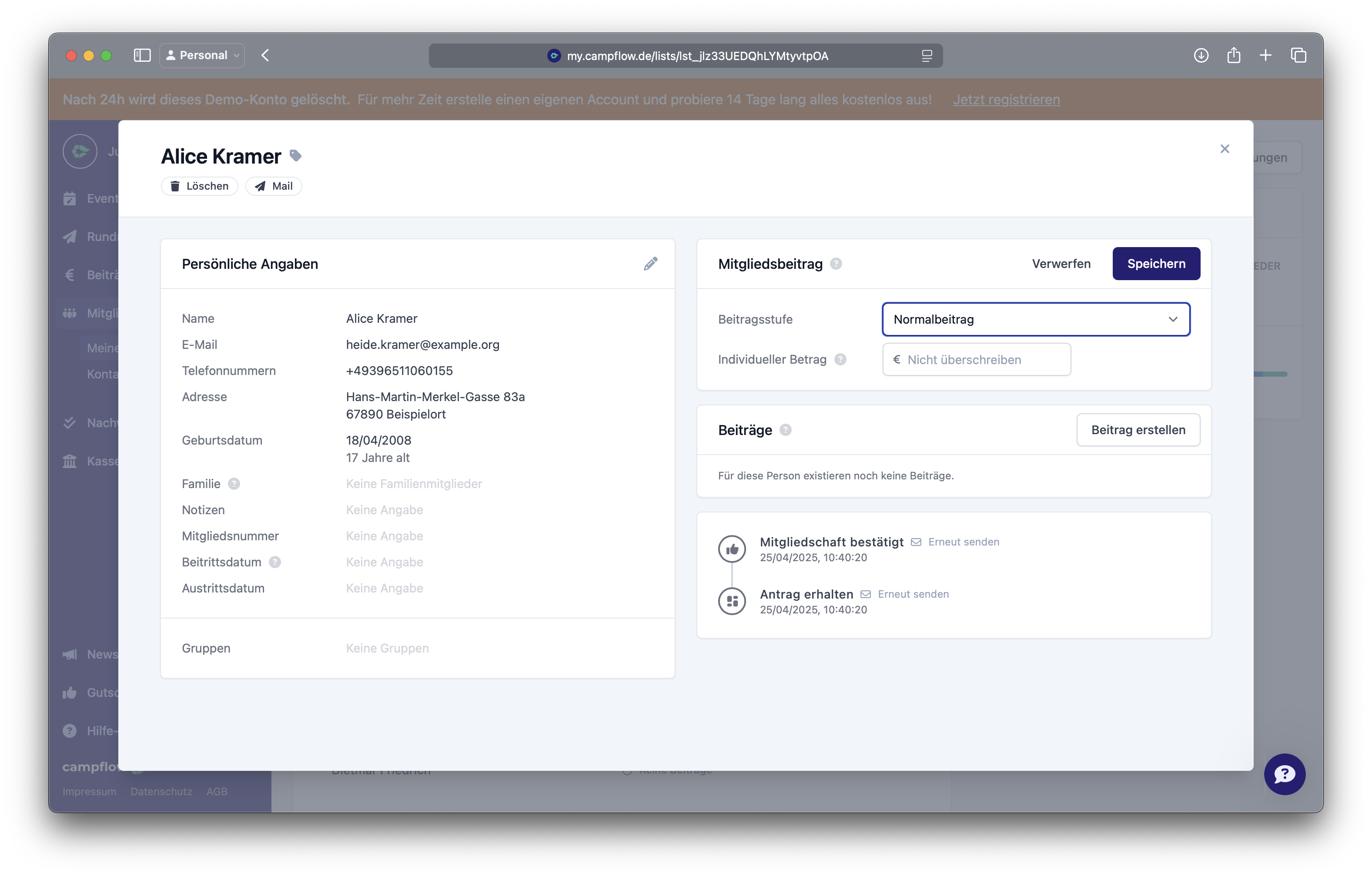Discard changes with Verwerfen
Image resolution: width=1372 pixels, height=877 pixels.
point(1061,264)
